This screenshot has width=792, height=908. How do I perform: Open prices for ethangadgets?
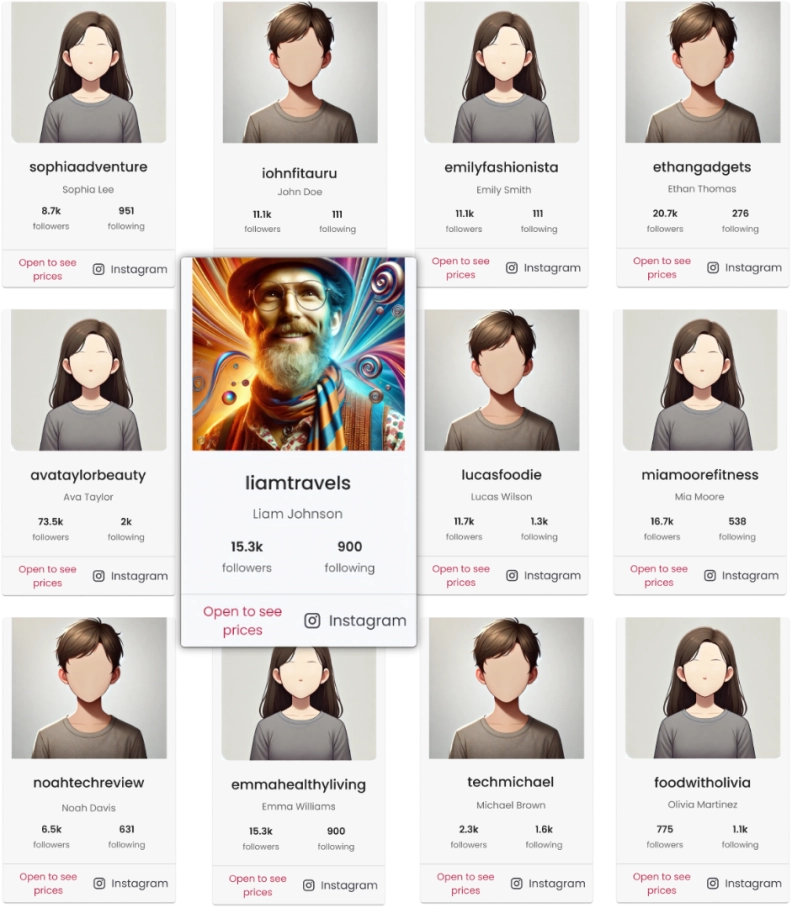pos(662,268)
